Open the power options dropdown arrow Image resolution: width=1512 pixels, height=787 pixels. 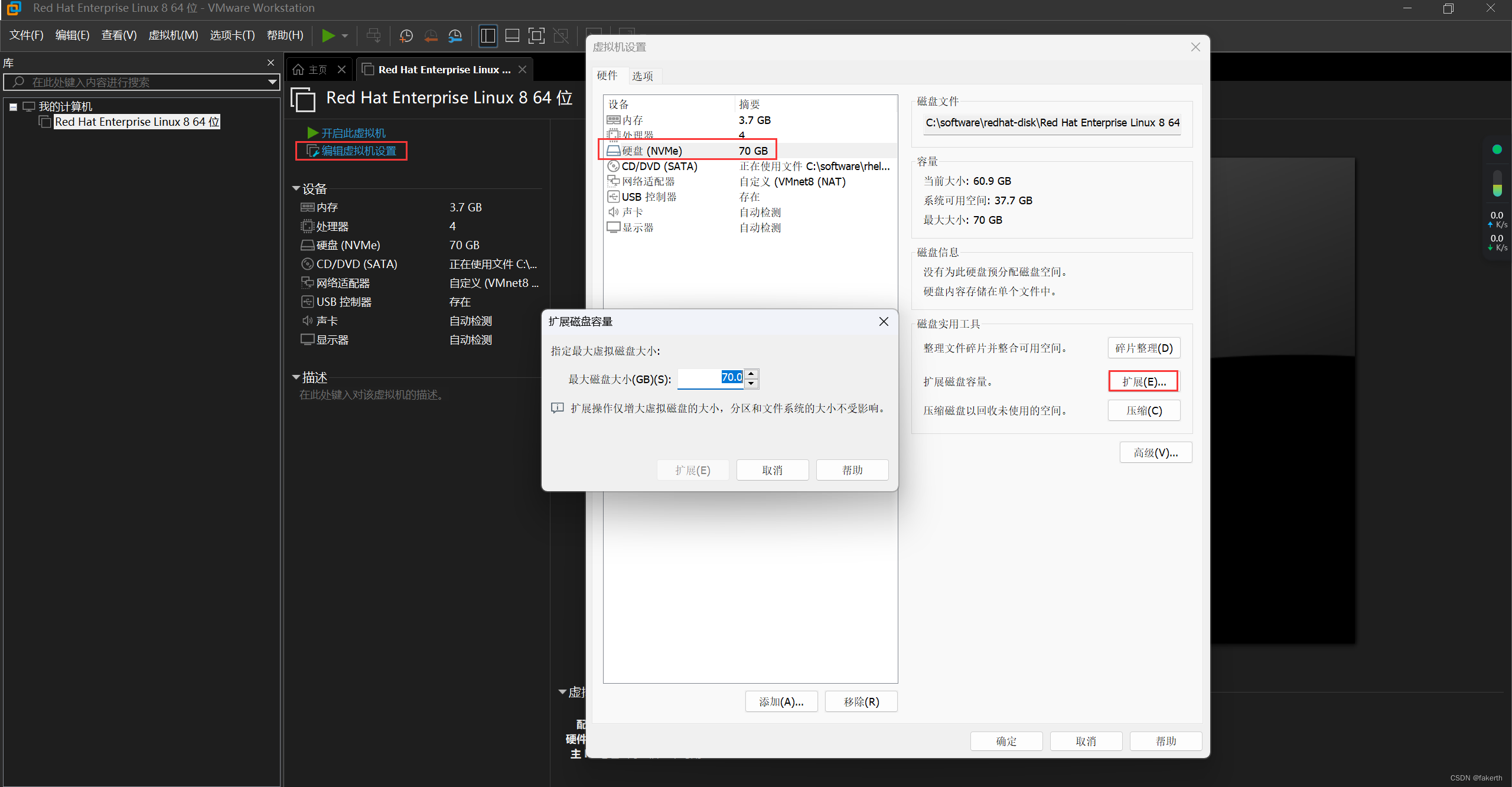[345, 35]
